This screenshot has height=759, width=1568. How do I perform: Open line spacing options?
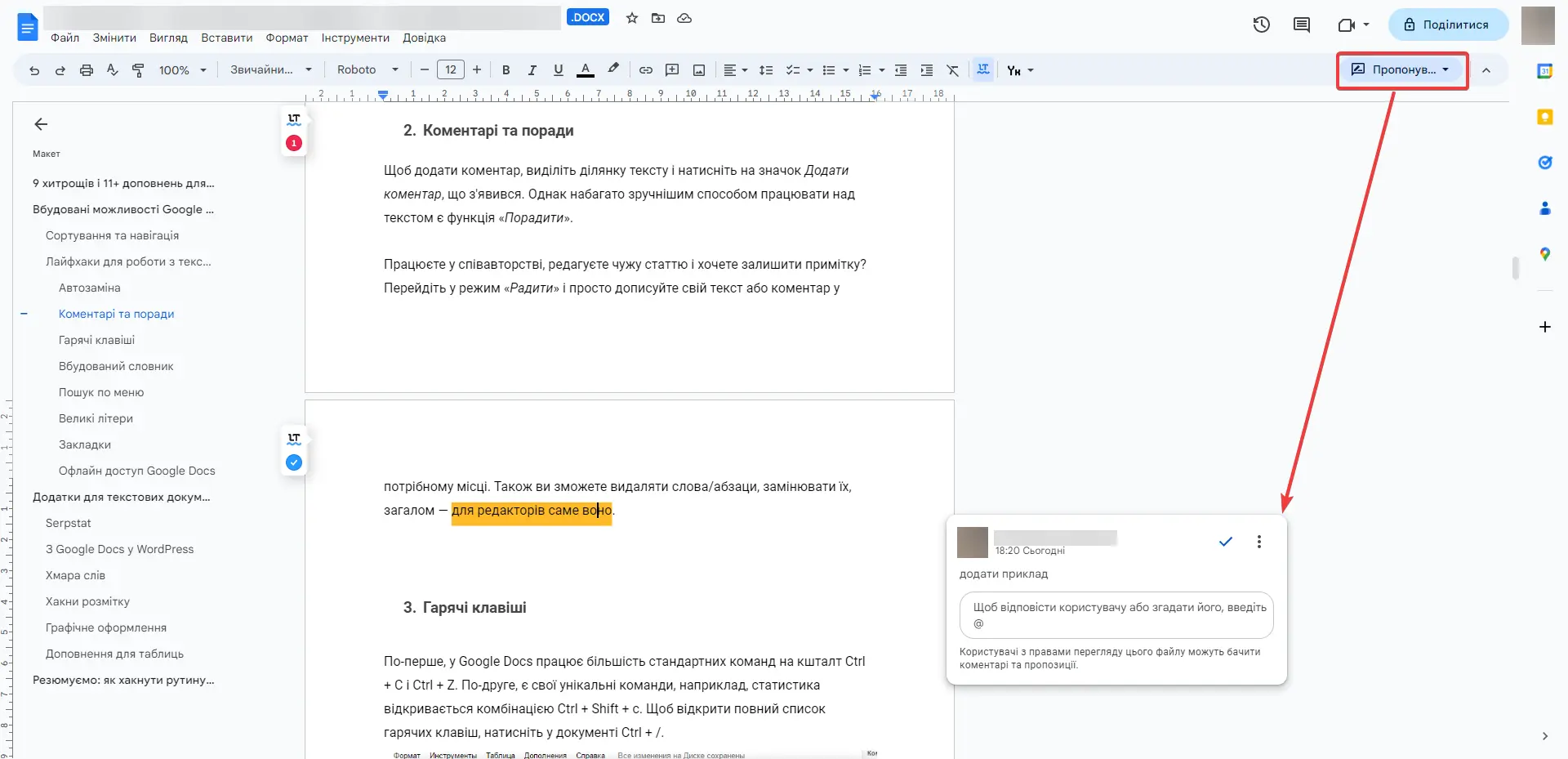(766, 70)
